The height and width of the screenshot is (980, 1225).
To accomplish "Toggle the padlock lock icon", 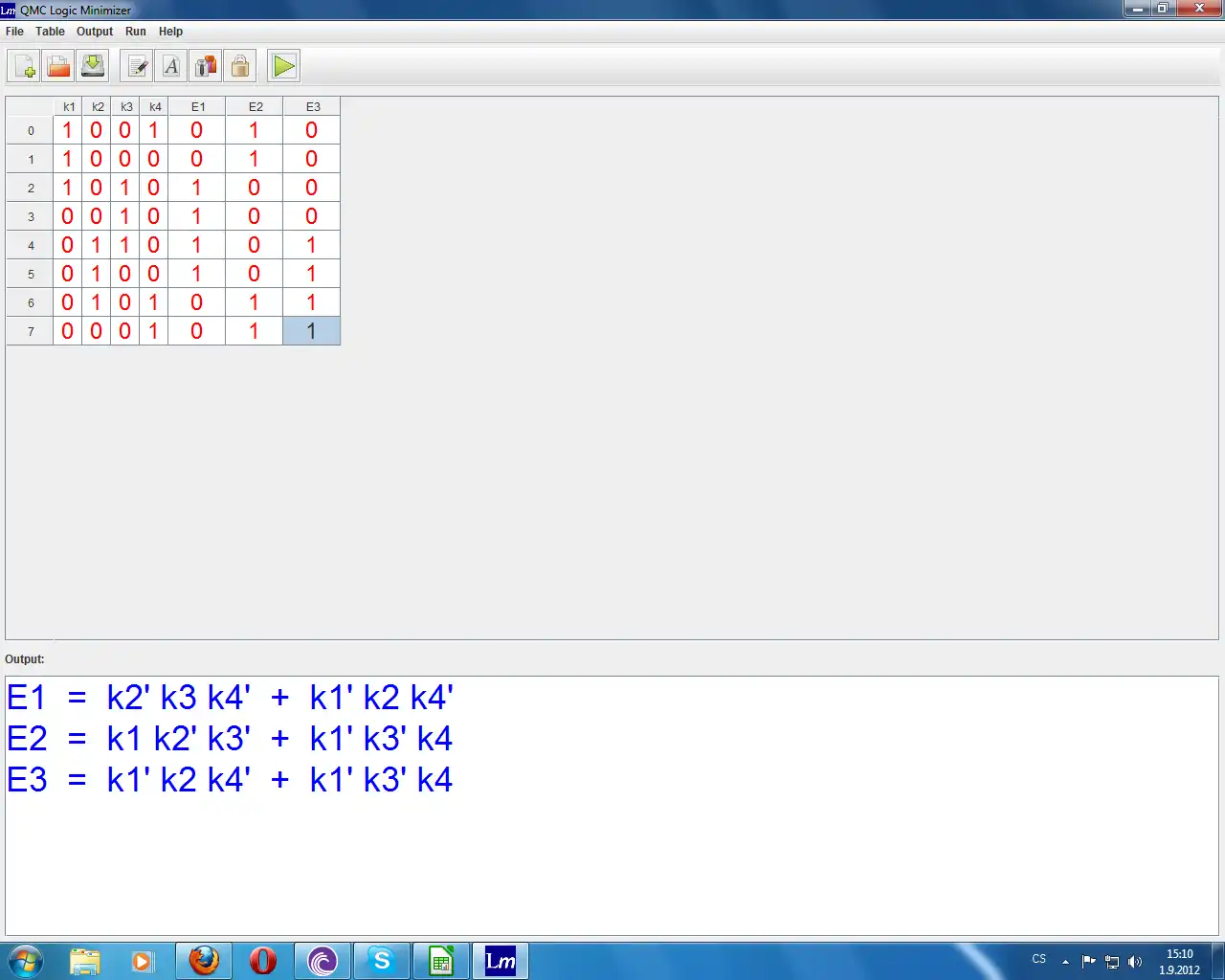I will coord(240,66).
